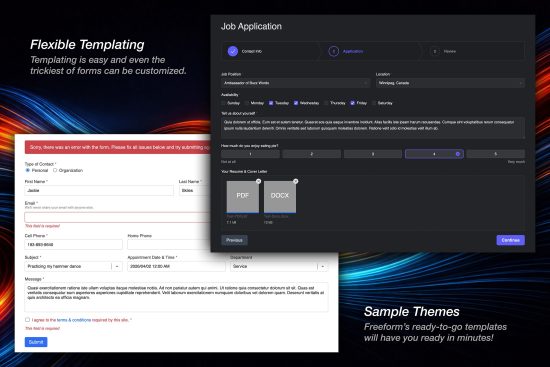Image resolution: width=550 pixels, height=367 pixels.
Task: Click the Flexible Templating heading
Action: pyautogui.click(x=87, y=45)
